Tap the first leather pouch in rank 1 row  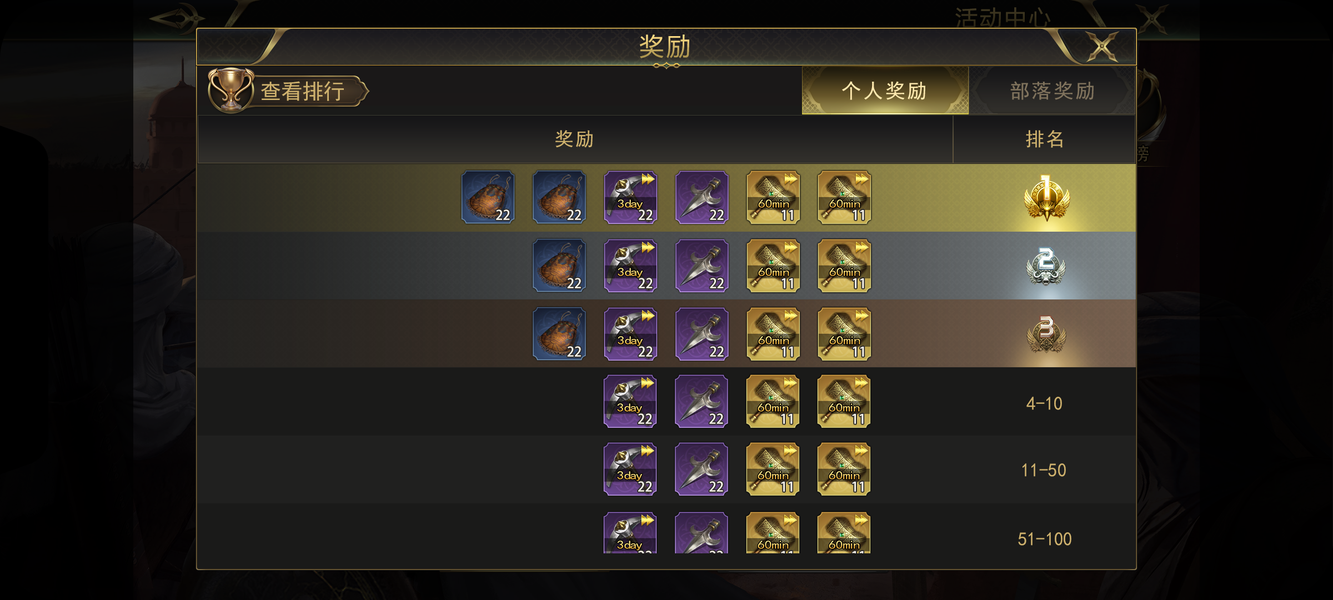pos(488,197)
